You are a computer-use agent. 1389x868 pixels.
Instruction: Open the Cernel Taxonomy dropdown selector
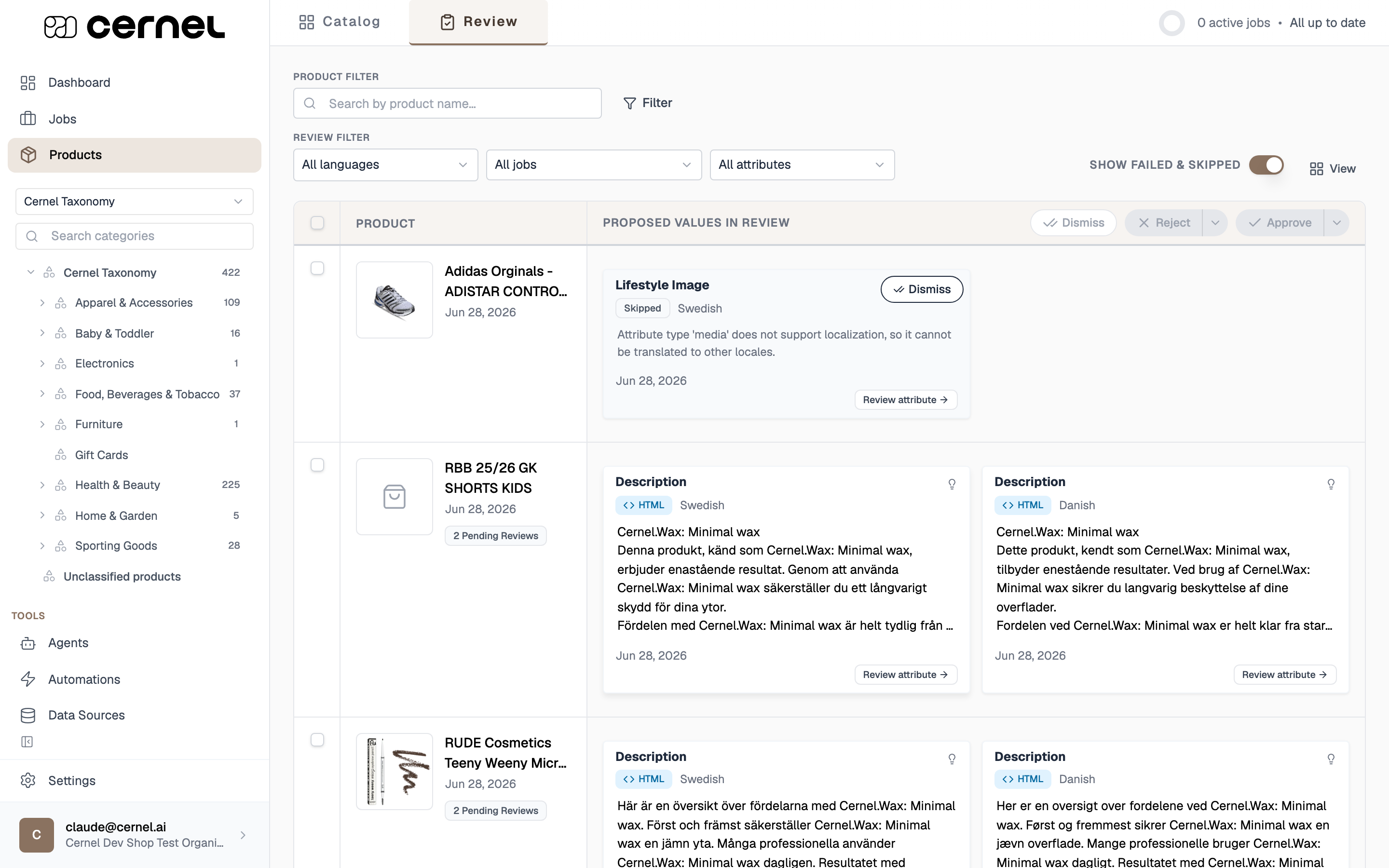(134, 202)
